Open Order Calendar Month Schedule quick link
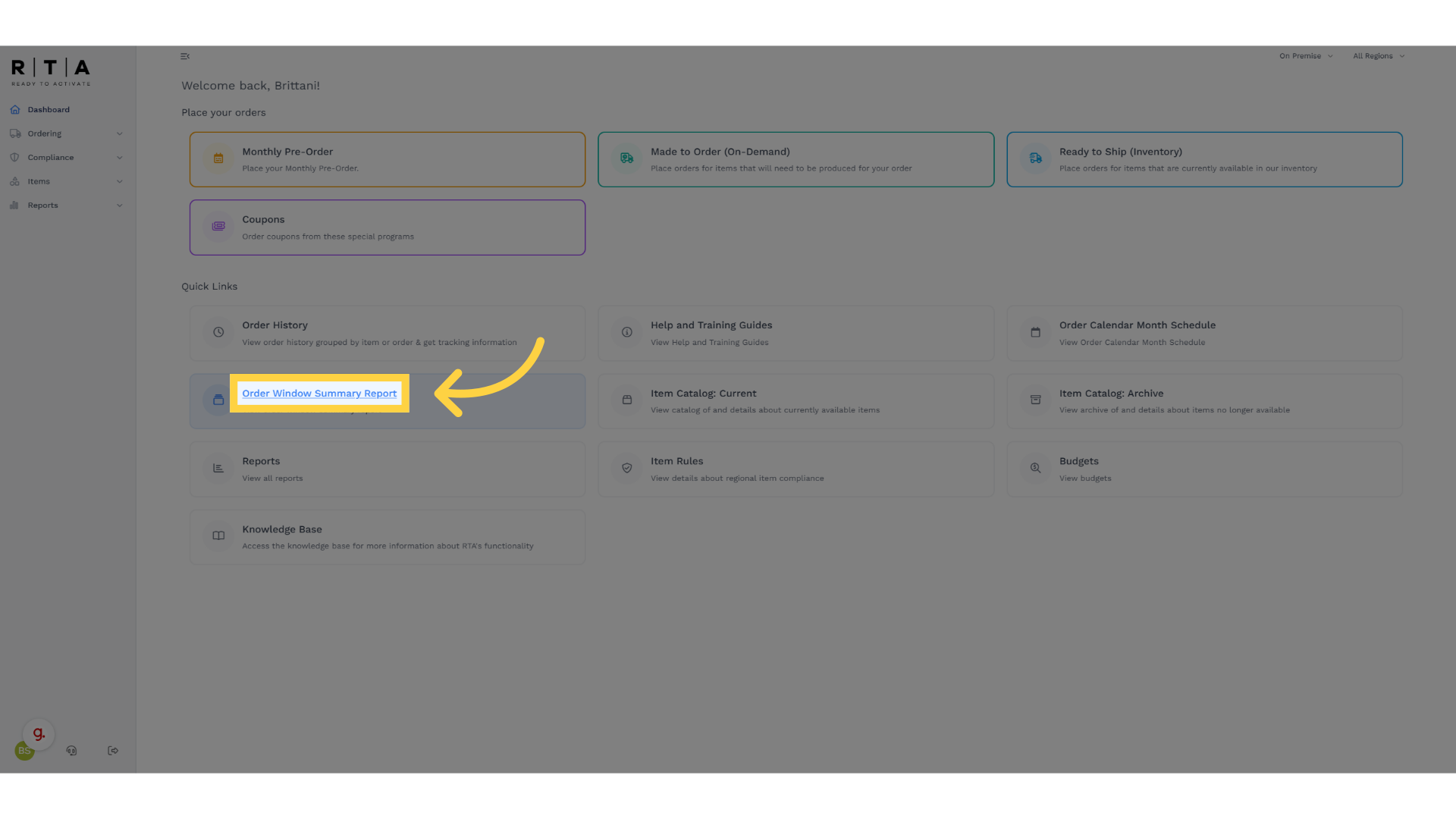1456x819 pixels. 1137,325
